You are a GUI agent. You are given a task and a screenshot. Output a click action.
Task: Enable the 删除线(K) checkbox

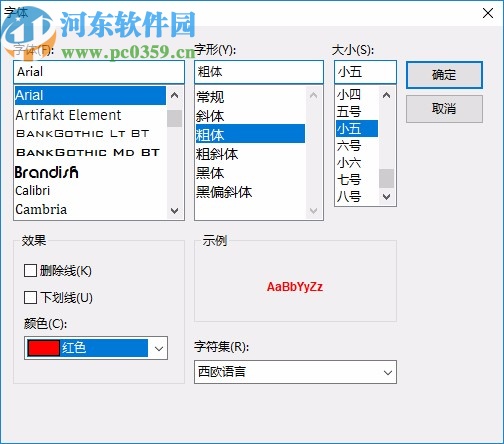(x=30, y=271)
